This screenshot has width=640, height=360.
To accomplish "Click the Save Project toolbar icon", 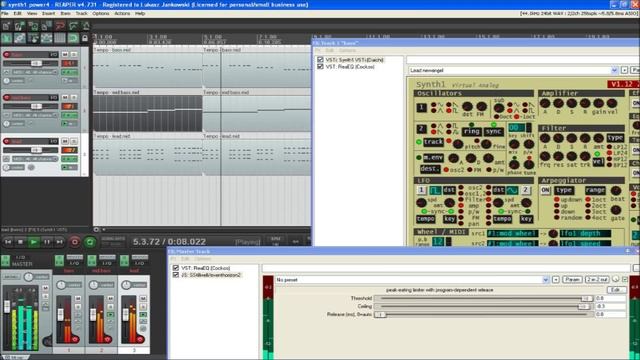I will click(x=33, y=26).
